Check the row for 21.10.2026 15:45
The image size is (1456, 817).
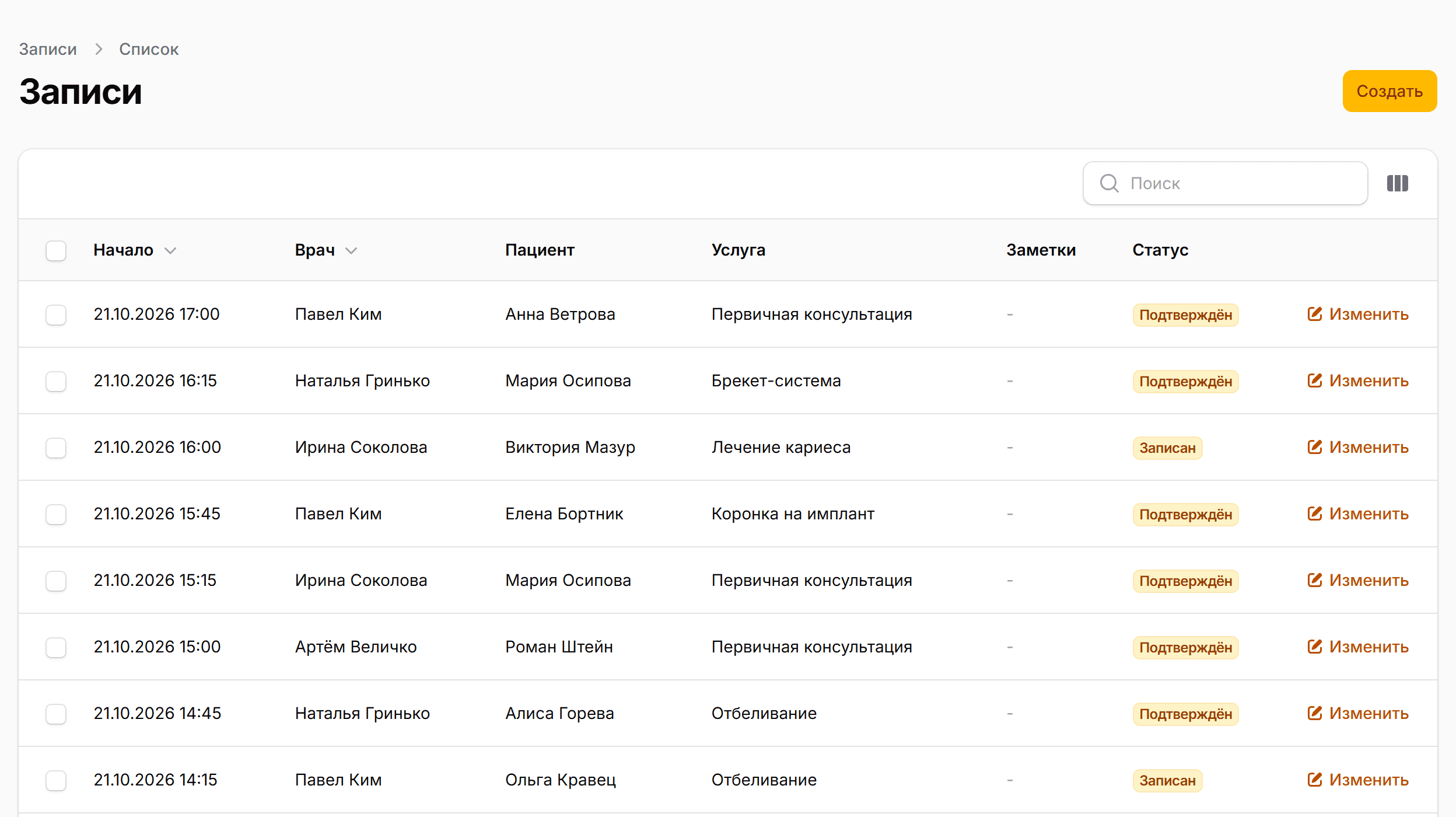(x=56, y=515)
